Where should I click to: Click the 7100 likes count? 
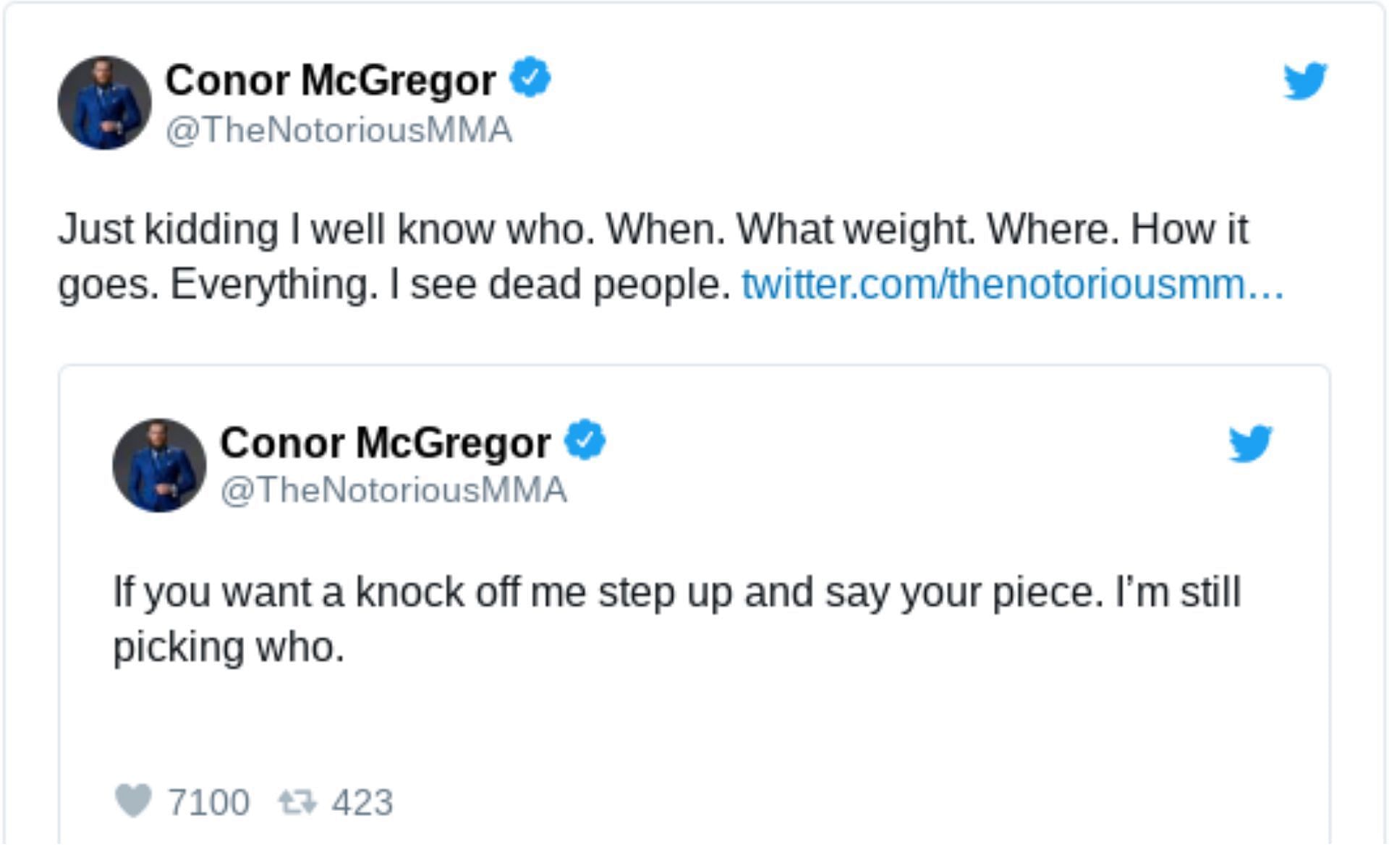(x=208, y=802)
